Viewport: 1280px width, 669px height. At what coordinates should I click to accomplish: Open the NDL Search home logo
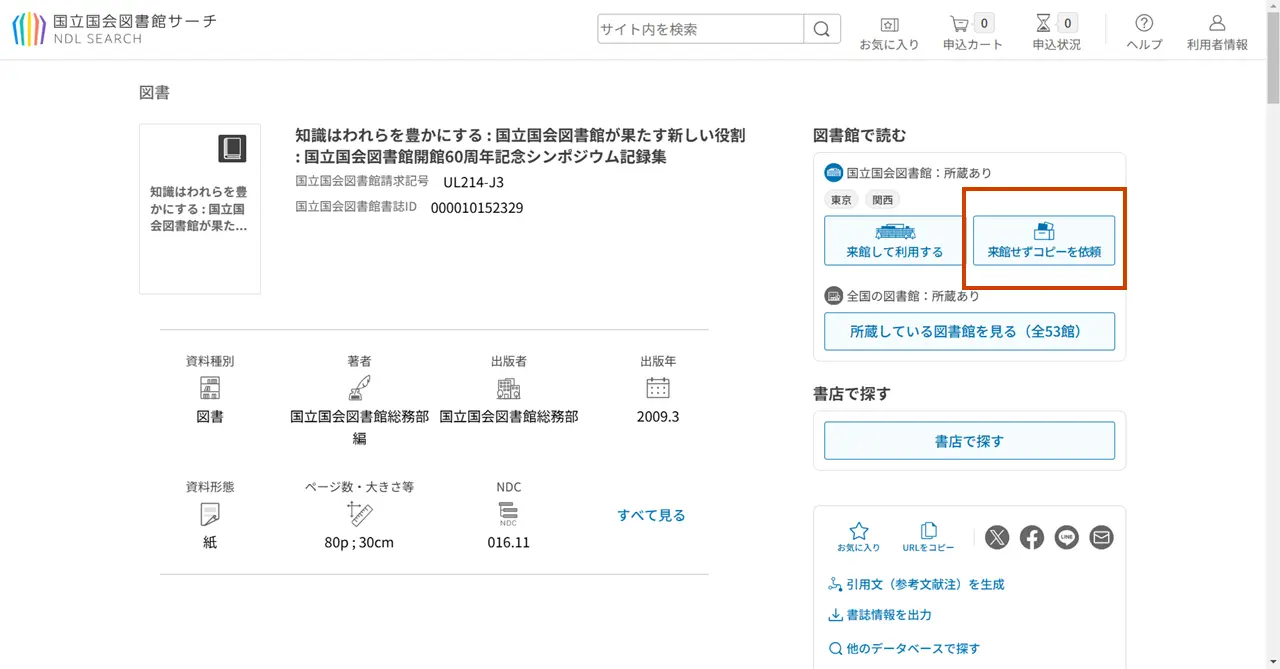[x=114, y=29]
